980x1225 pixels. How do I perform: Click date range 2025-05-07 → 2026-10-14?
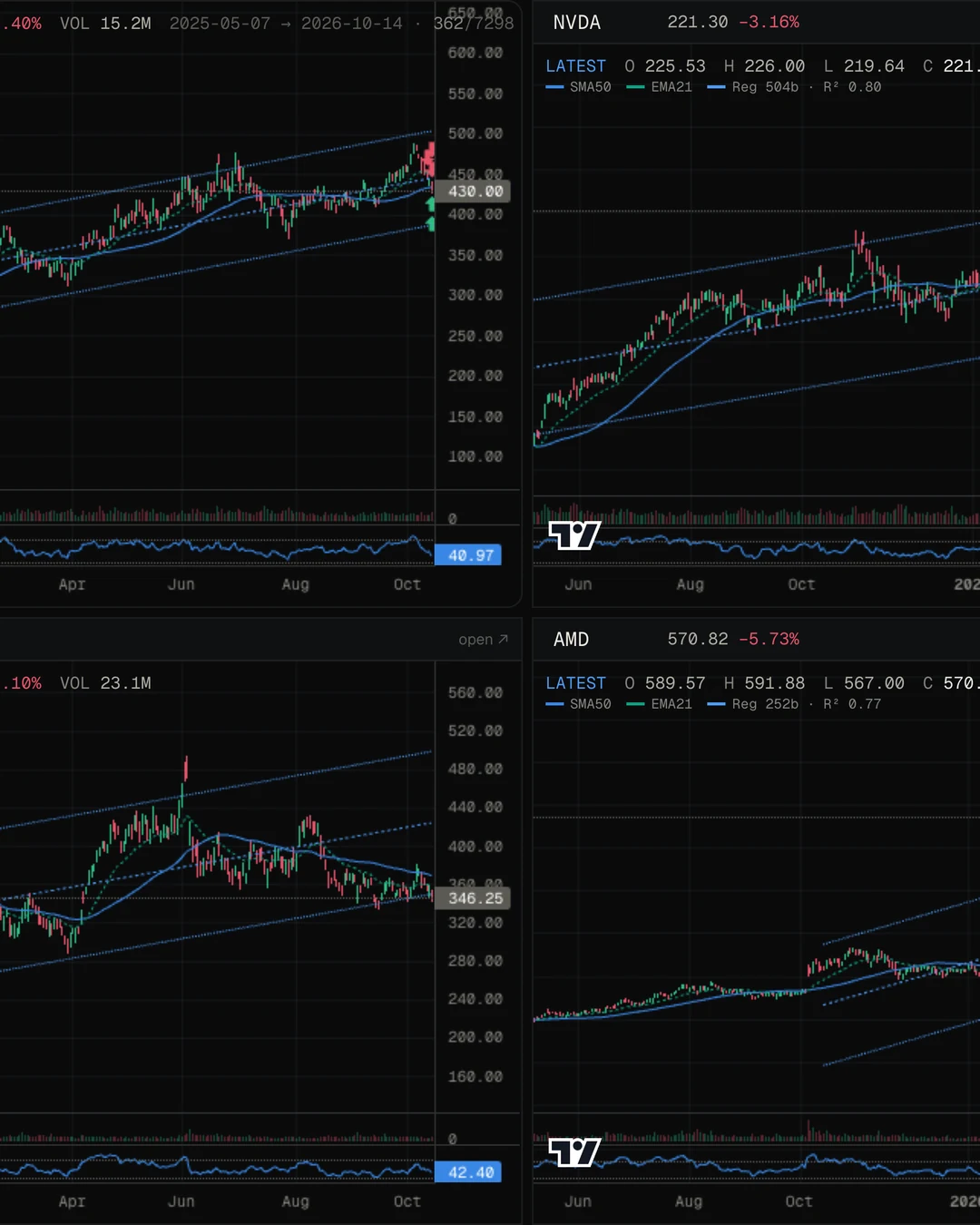pos(286,24)
